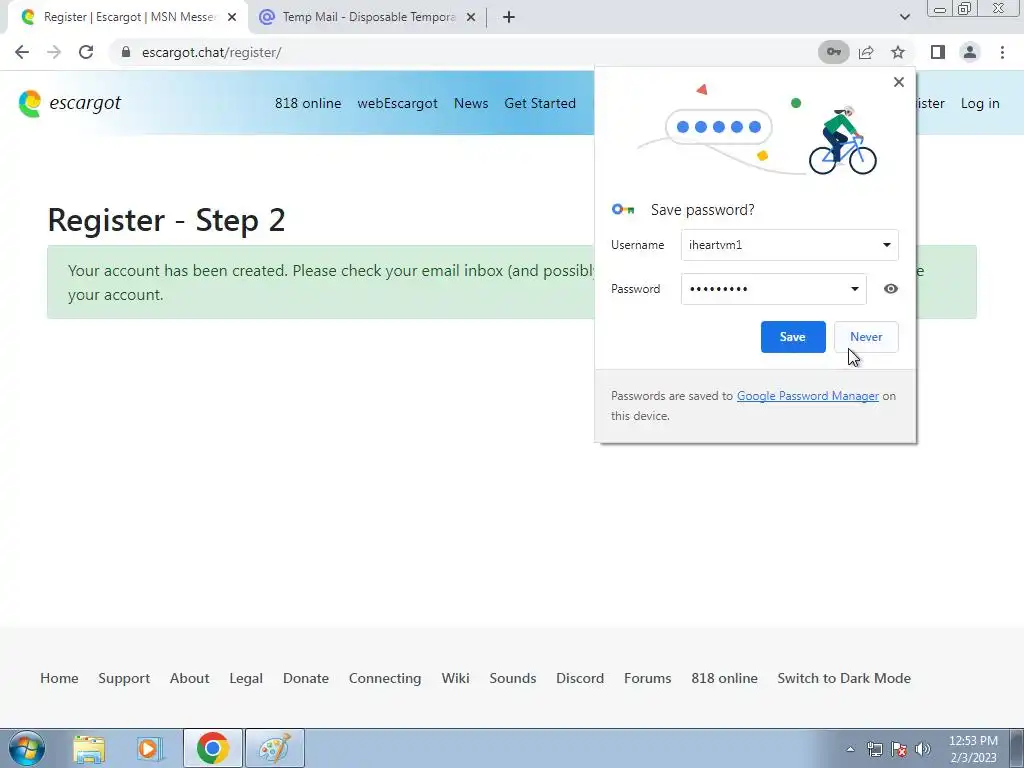
Task: Click the Username field showing iheartvm1
Action: 790,245
